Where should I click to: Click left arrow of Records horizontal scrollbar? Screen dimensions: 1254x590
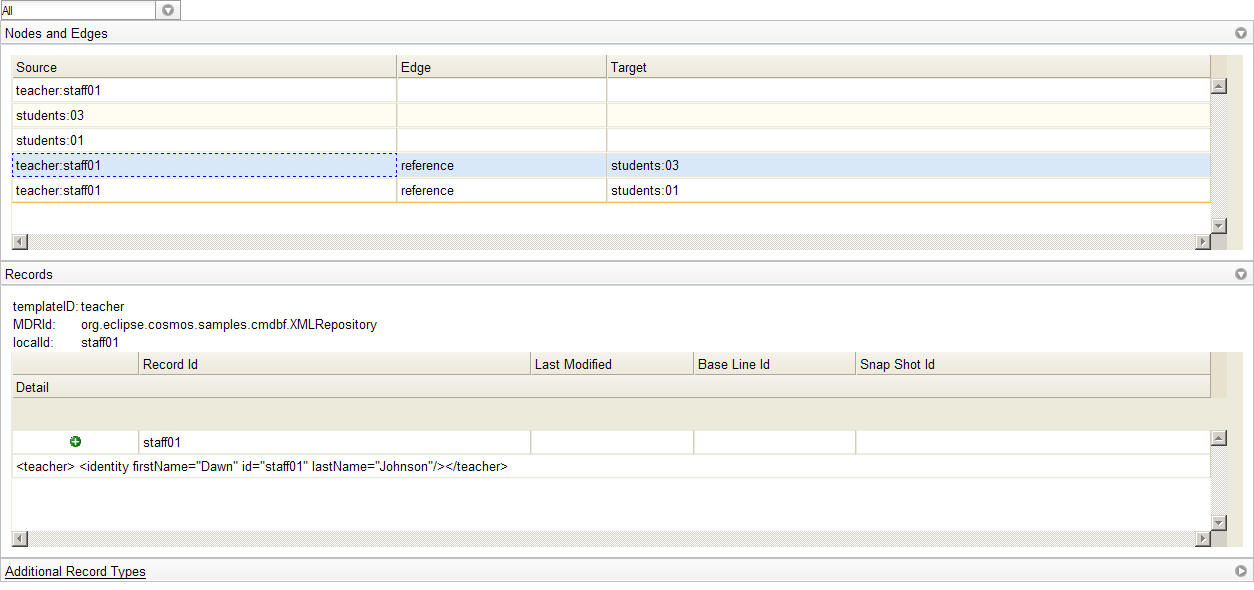pos(19,539)
